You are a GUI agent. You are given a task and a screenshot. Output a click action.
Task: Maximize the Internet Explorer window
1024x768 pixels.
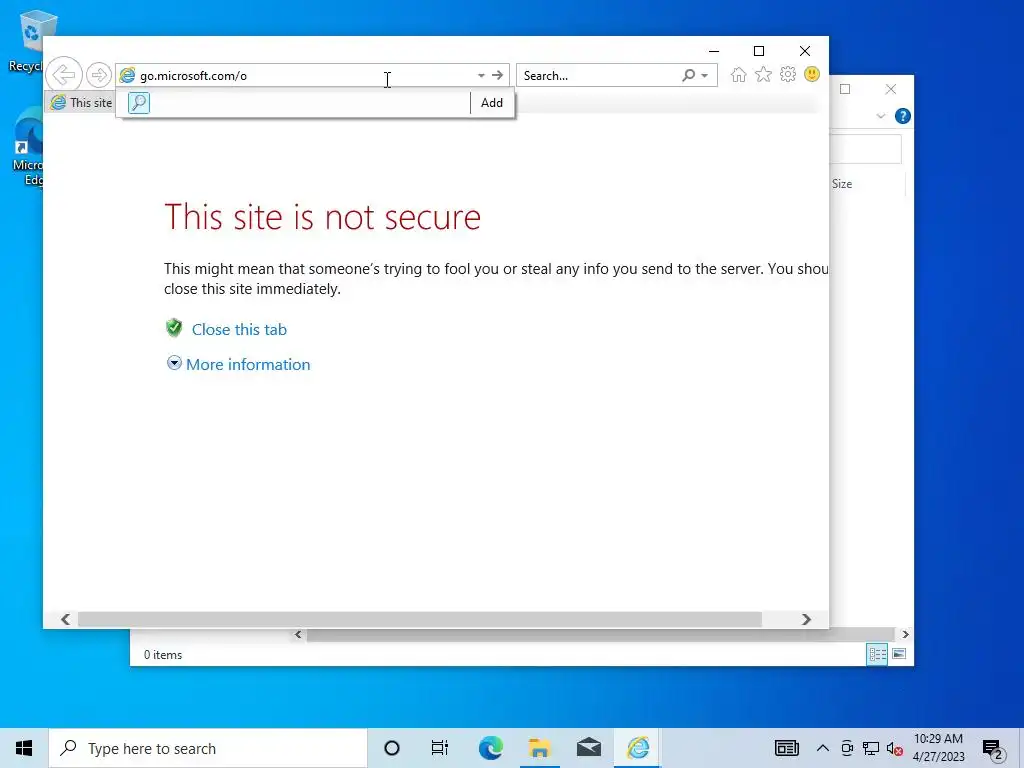click(x=759, y=51)
